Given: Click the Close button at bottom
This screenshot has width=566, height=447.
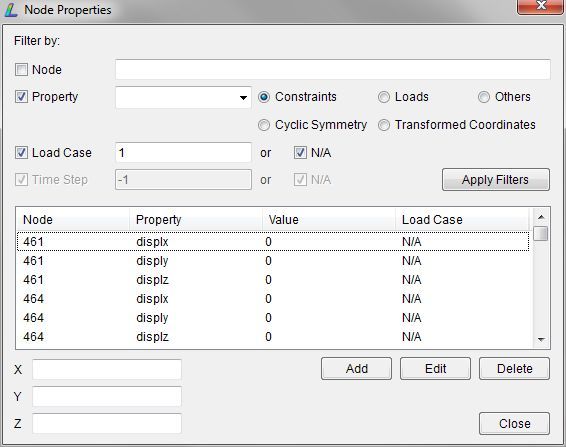Looking at the screenshot, I should 514,424.
